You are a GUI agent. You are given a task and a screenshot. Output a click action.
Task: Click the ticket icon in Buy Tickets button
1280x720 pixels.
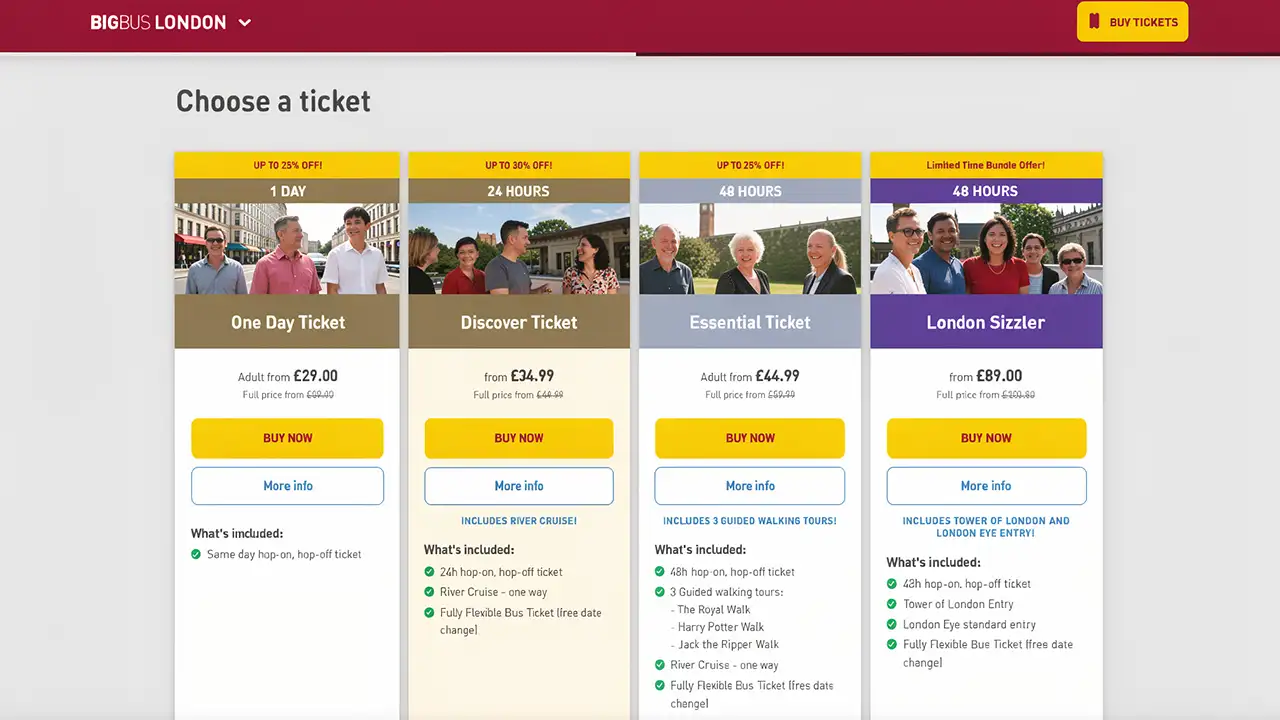pos(1094,22)
